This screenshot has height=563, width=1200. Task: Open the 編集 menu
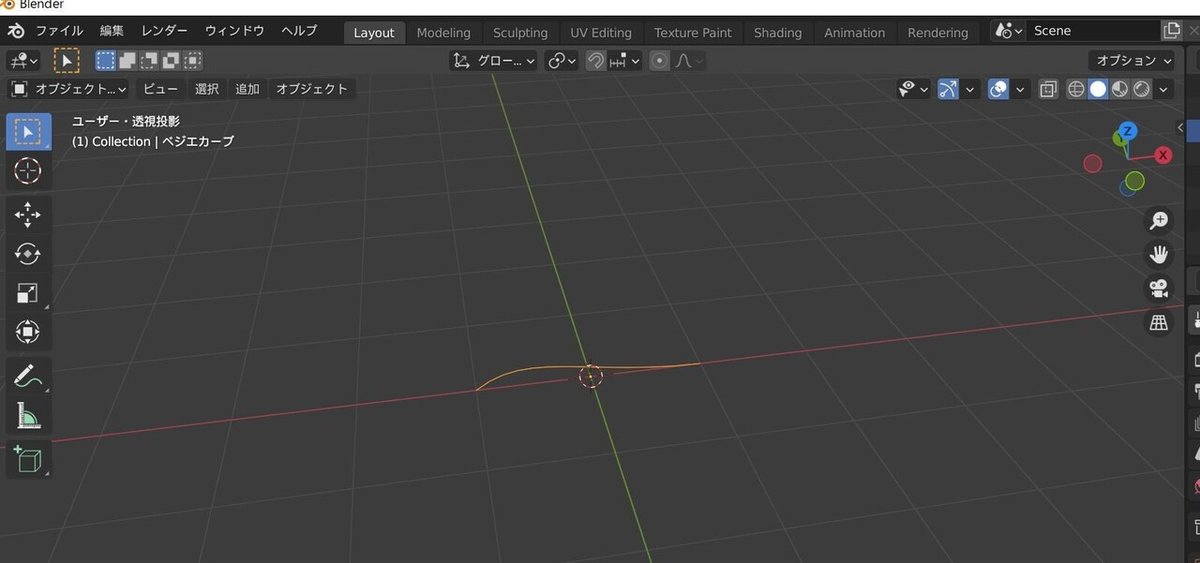(x=112, y=31)
